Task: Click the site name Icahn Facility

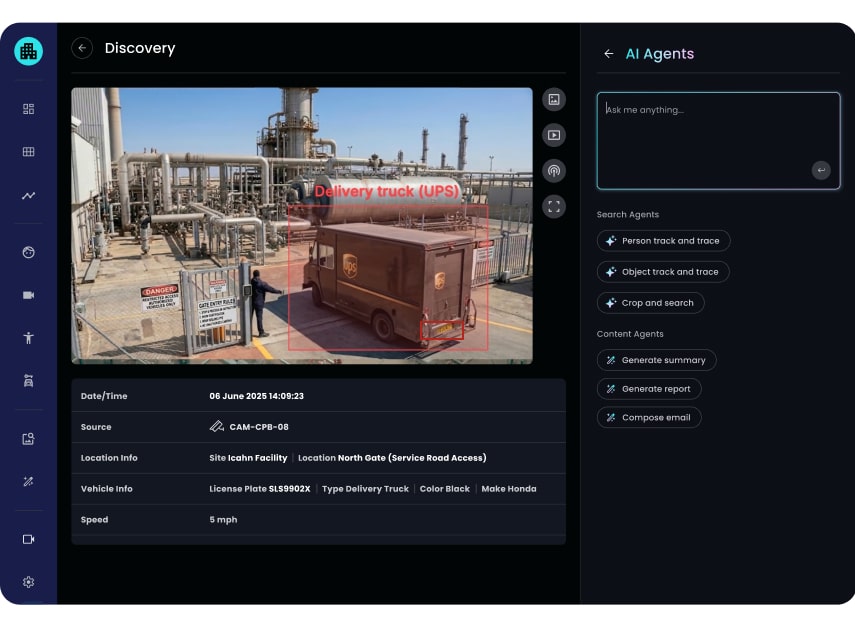Action: [257, 458]
